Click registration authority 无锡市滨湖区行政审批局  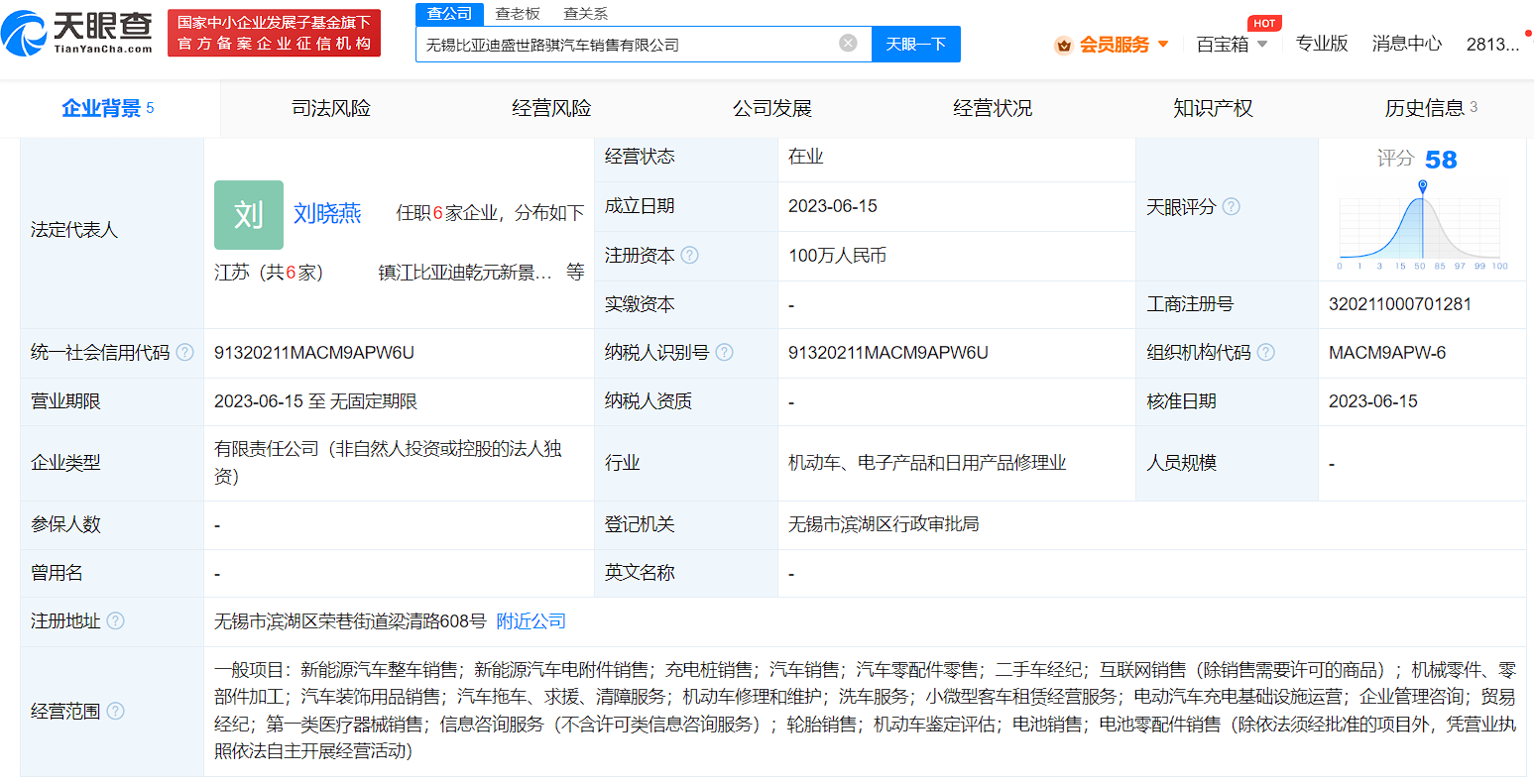click(x=884, y=523)
